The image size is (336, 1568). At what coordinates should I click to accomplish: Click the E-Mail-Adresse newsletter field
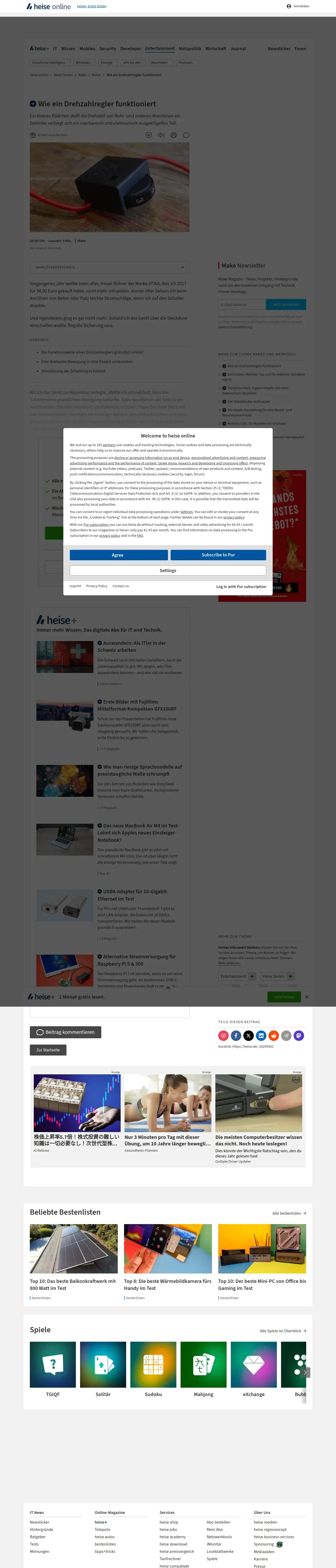click(x=242, y=304)
